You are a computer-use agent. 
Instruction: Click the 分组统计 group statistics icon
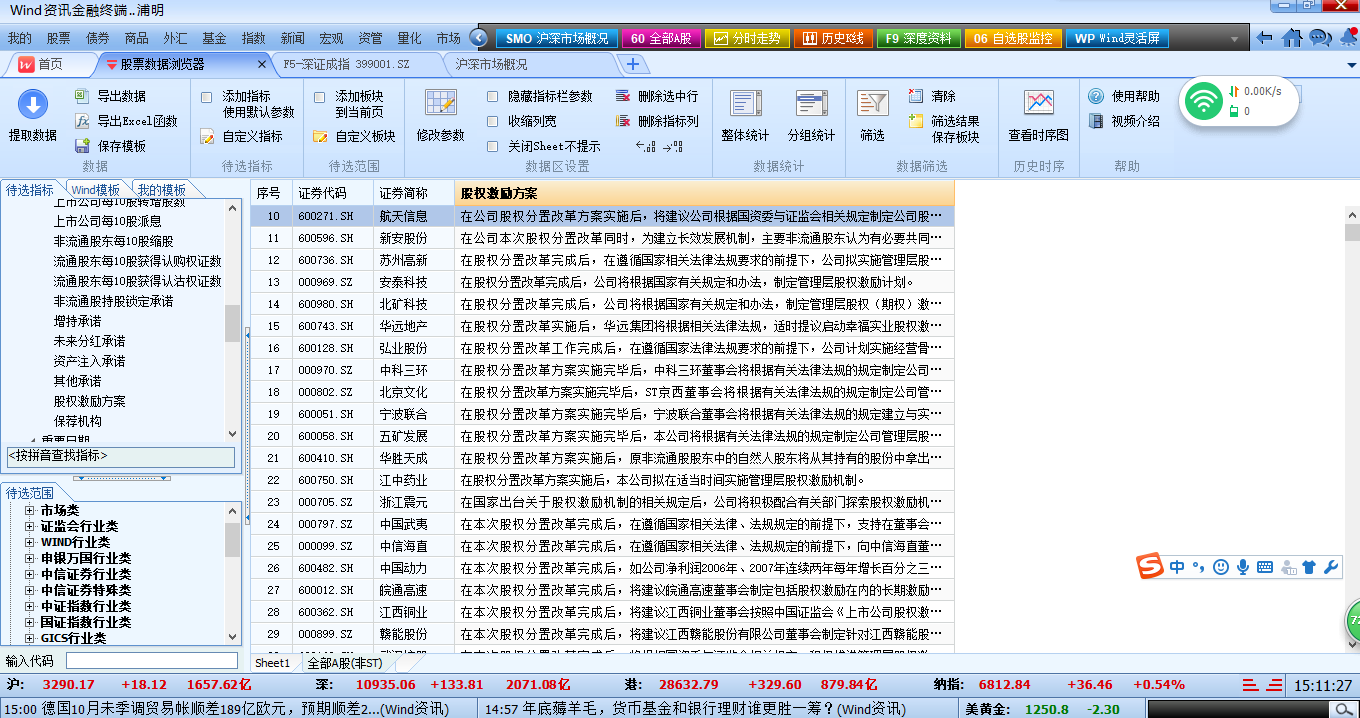tap(811, 105)
